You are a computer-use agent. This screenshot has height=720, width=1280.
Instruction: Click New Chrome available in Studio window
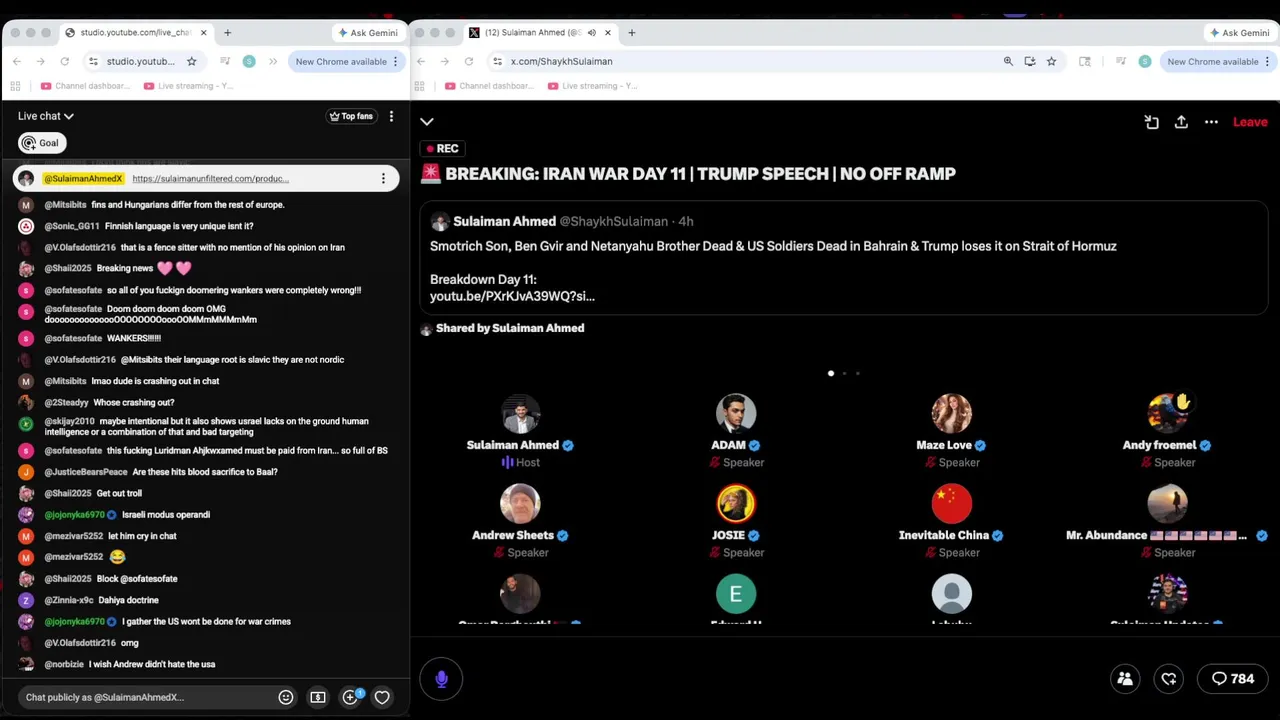pos(341,61)
